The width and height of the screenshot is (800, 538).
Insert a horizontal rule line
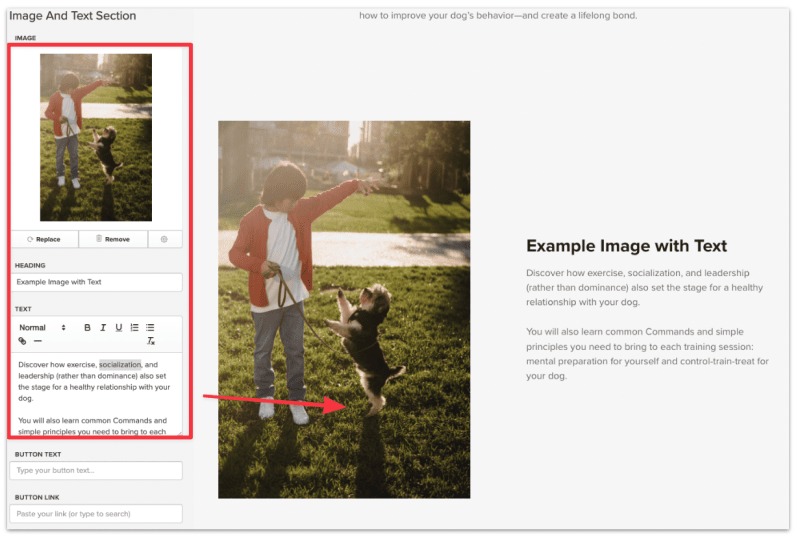coord(38,341)
